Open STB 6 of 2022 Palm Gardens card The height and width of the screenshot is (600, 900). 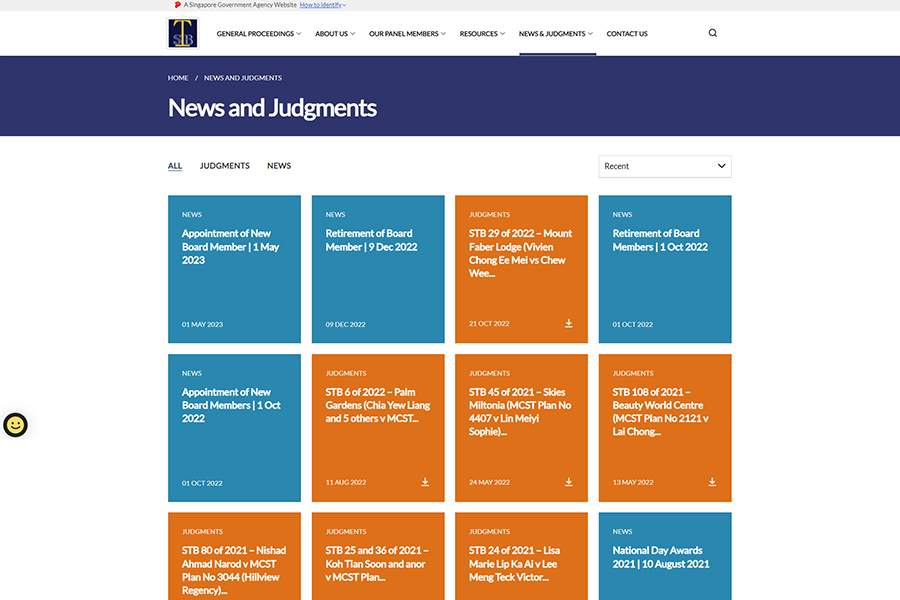point(378,428)
